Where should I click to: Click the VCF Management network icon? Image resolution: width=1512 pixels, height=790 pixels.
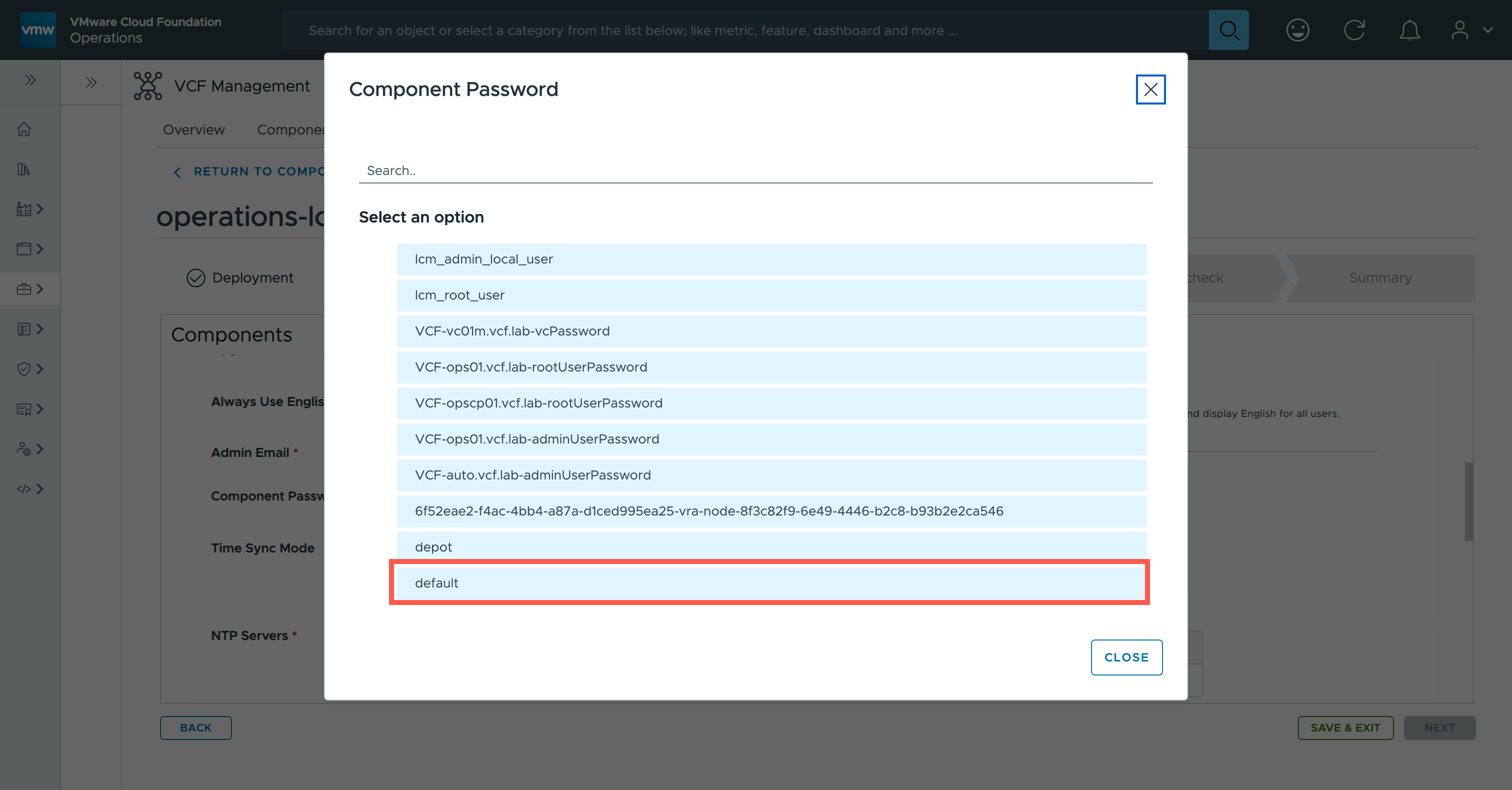(x=147, y=85)
